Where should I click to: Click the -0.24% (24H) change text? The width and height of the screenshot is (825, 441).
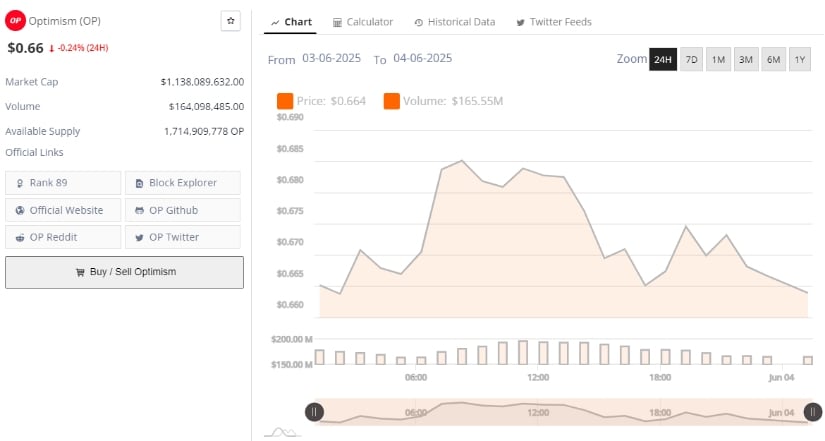[83, 48]
